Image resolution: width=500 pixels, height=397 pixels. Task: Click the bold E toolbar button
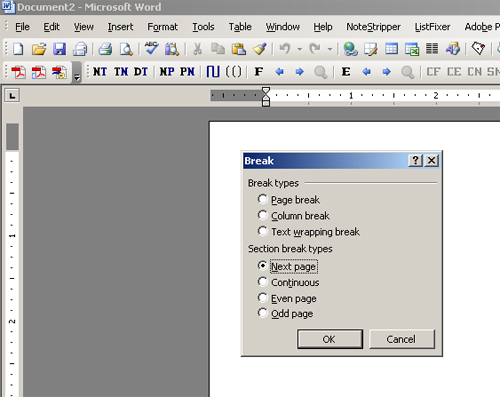346,72
